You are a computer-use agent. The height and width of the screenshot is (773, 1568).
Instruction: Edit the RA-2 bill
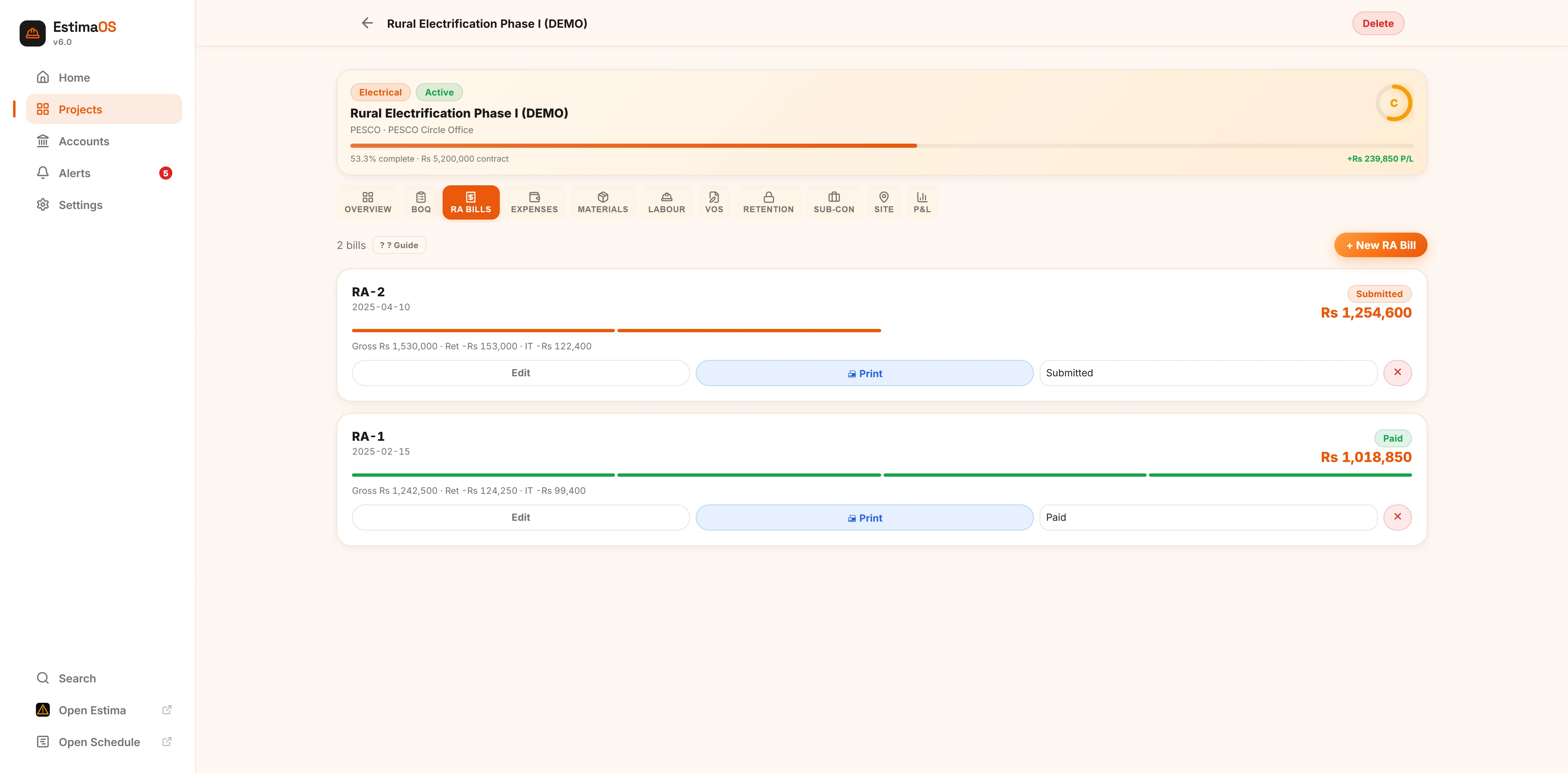520,373
